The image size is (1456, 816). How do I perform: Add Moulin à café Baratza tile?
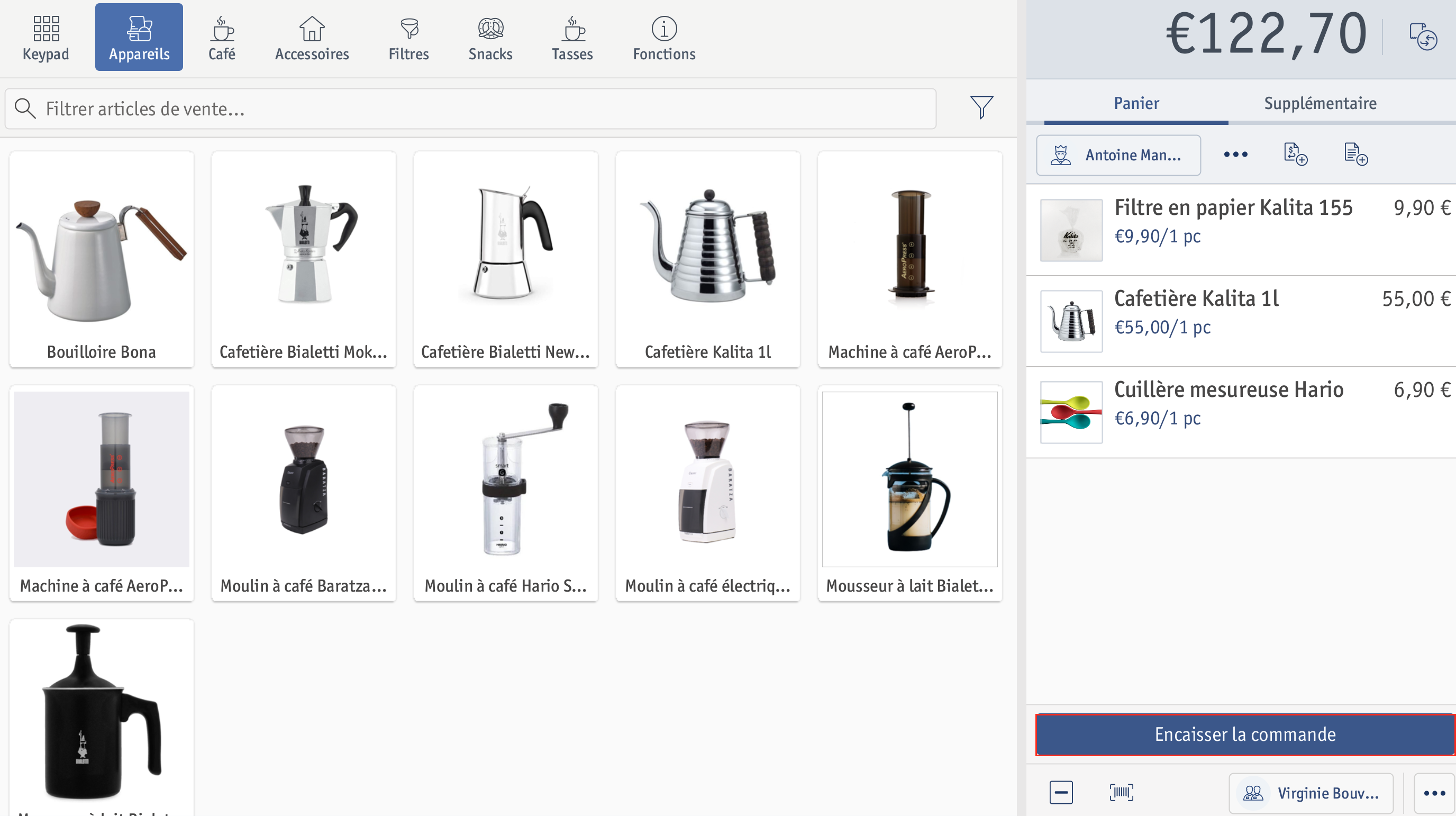(304, 493)
